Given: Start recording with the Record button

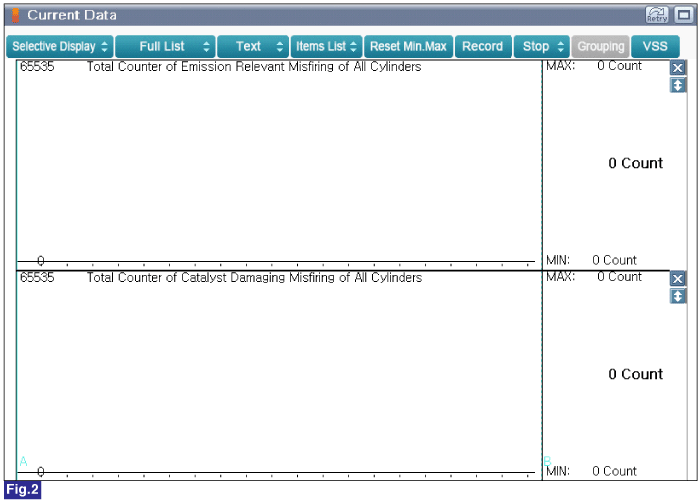Looking at the screenshot, I should (x=483, y=46).
